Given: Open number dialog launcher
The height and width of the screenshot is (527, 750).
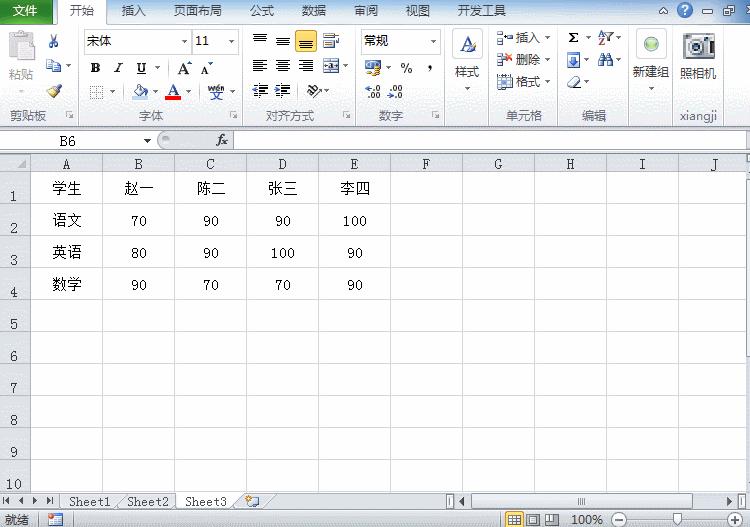Looking at the screenshot, I should (x=435, y=115).
